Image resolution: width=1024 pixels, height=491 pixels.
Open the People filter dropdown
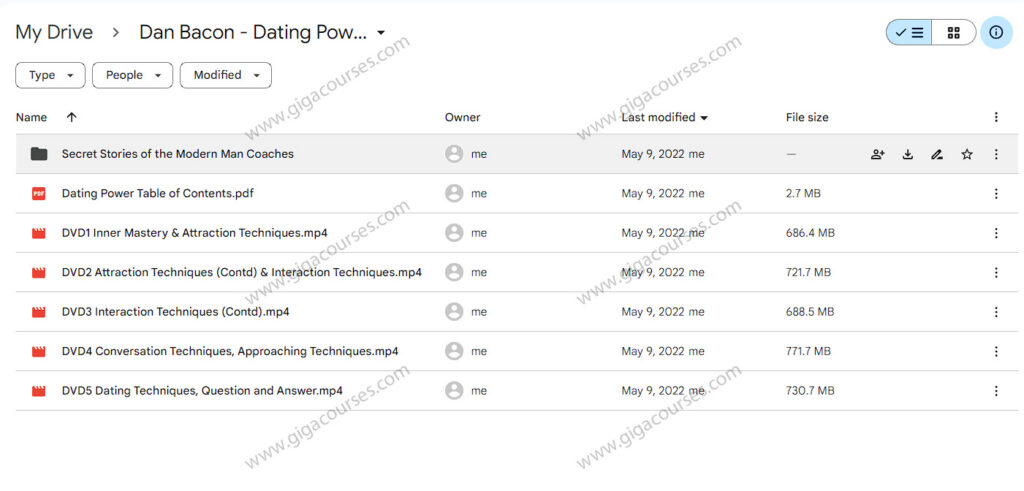coord(132,75)
